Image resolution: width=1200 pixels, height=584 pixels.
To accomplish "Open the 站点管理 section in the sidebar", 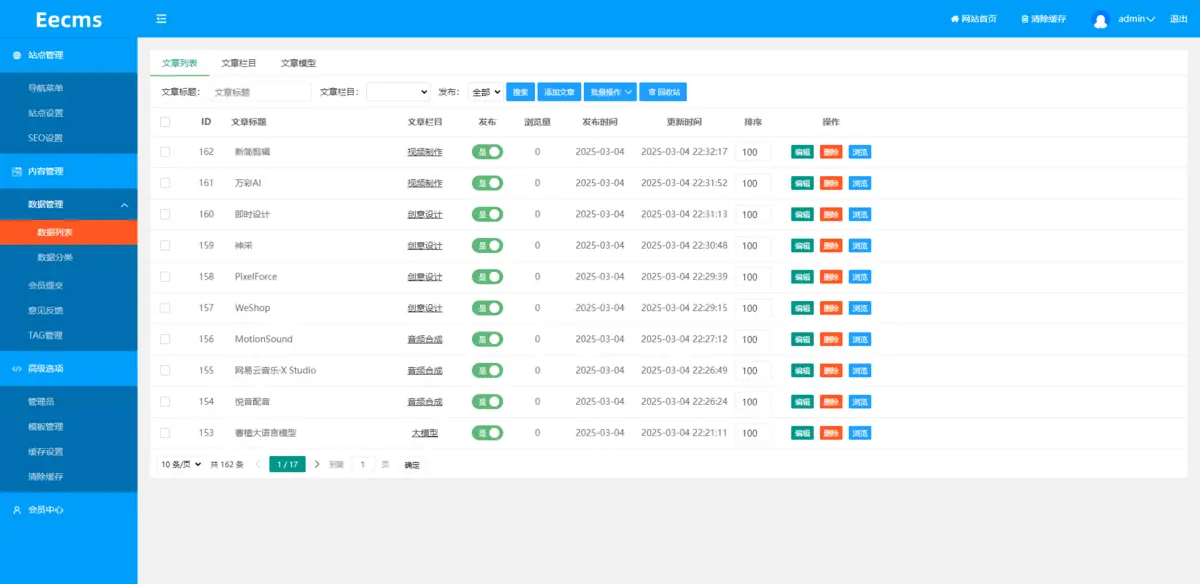I will 45,55.
